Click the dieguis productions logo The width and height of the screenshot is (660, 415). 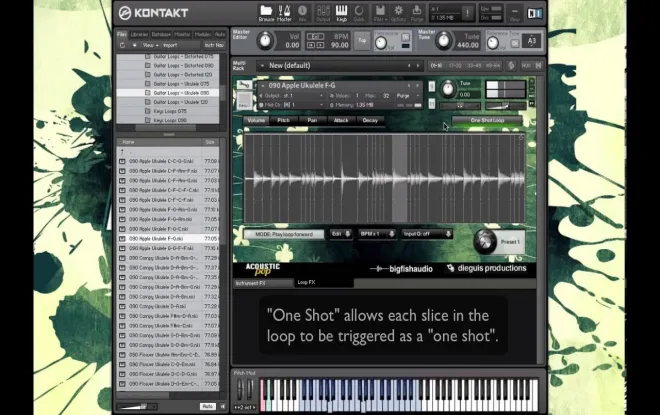487,269
